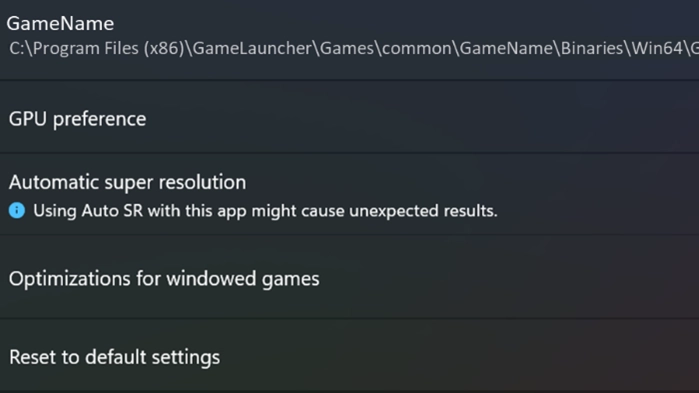This screenshot has width=699, height=393.
Task: Click the Auto SR warning message text
Action: [x=265, y=211]
